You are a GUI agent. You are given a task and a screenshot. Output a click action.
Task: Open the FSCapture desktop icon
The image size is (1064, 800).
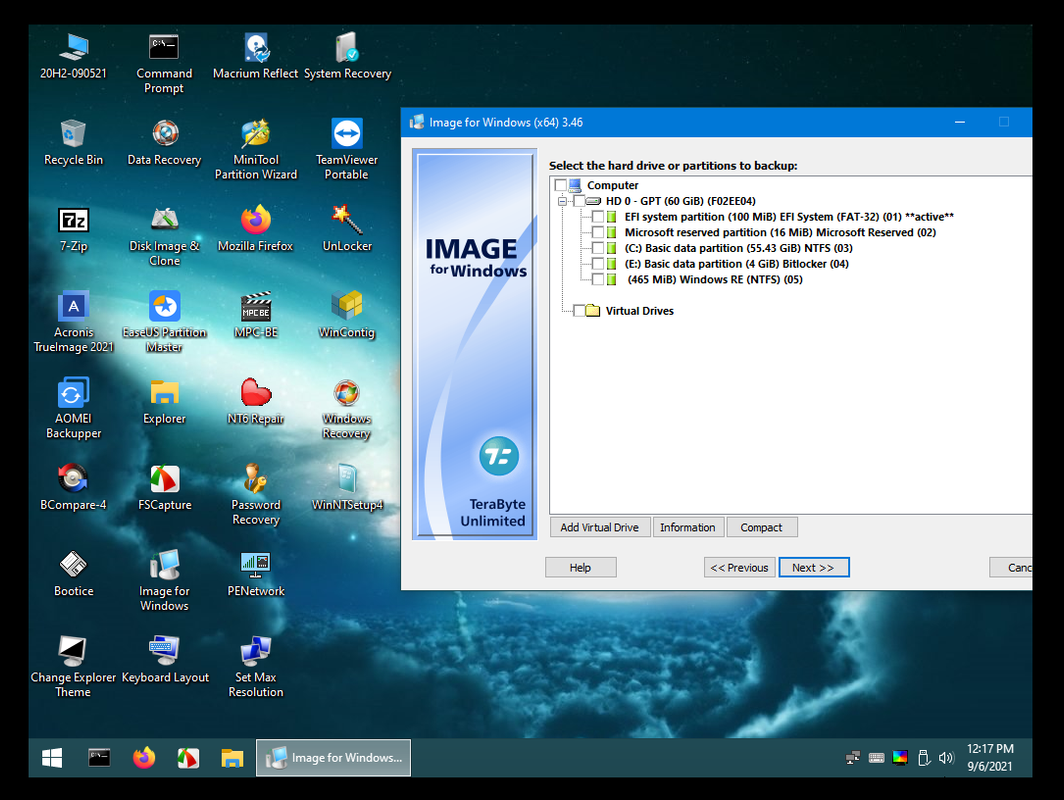click(164, 487)
